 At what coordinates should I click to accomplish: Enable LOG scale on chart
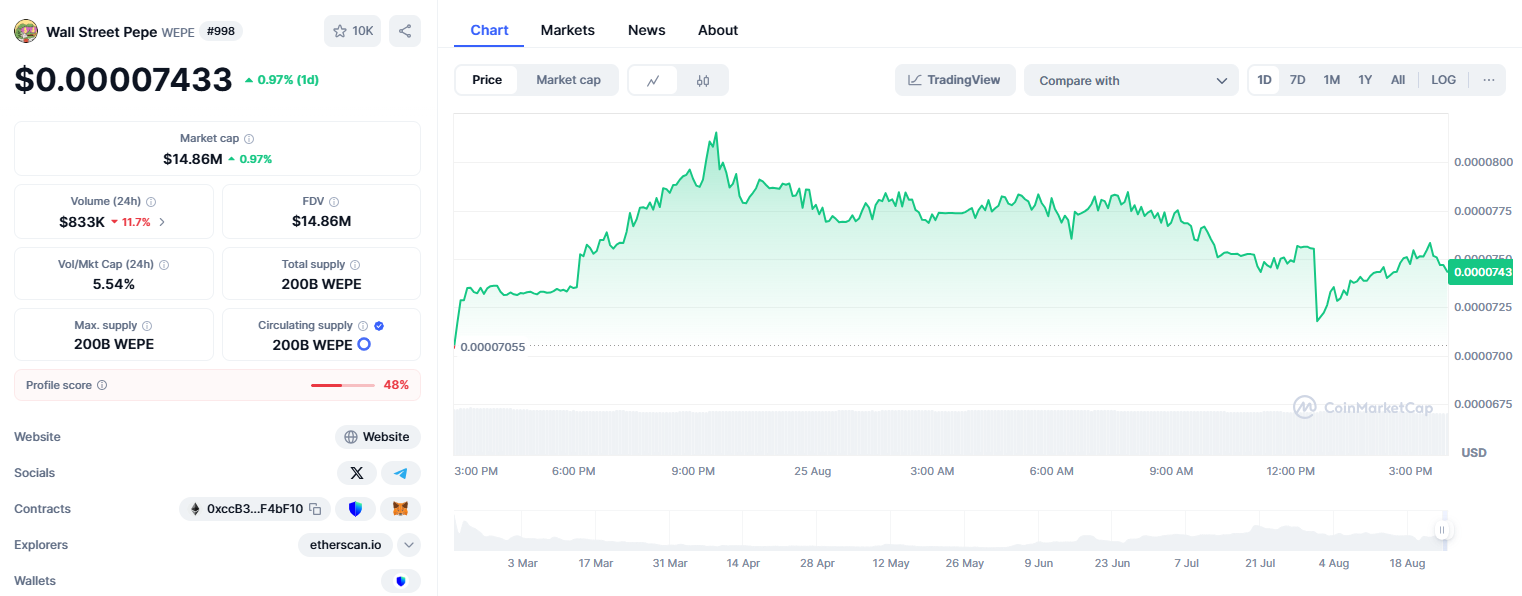click(1443, 80)
